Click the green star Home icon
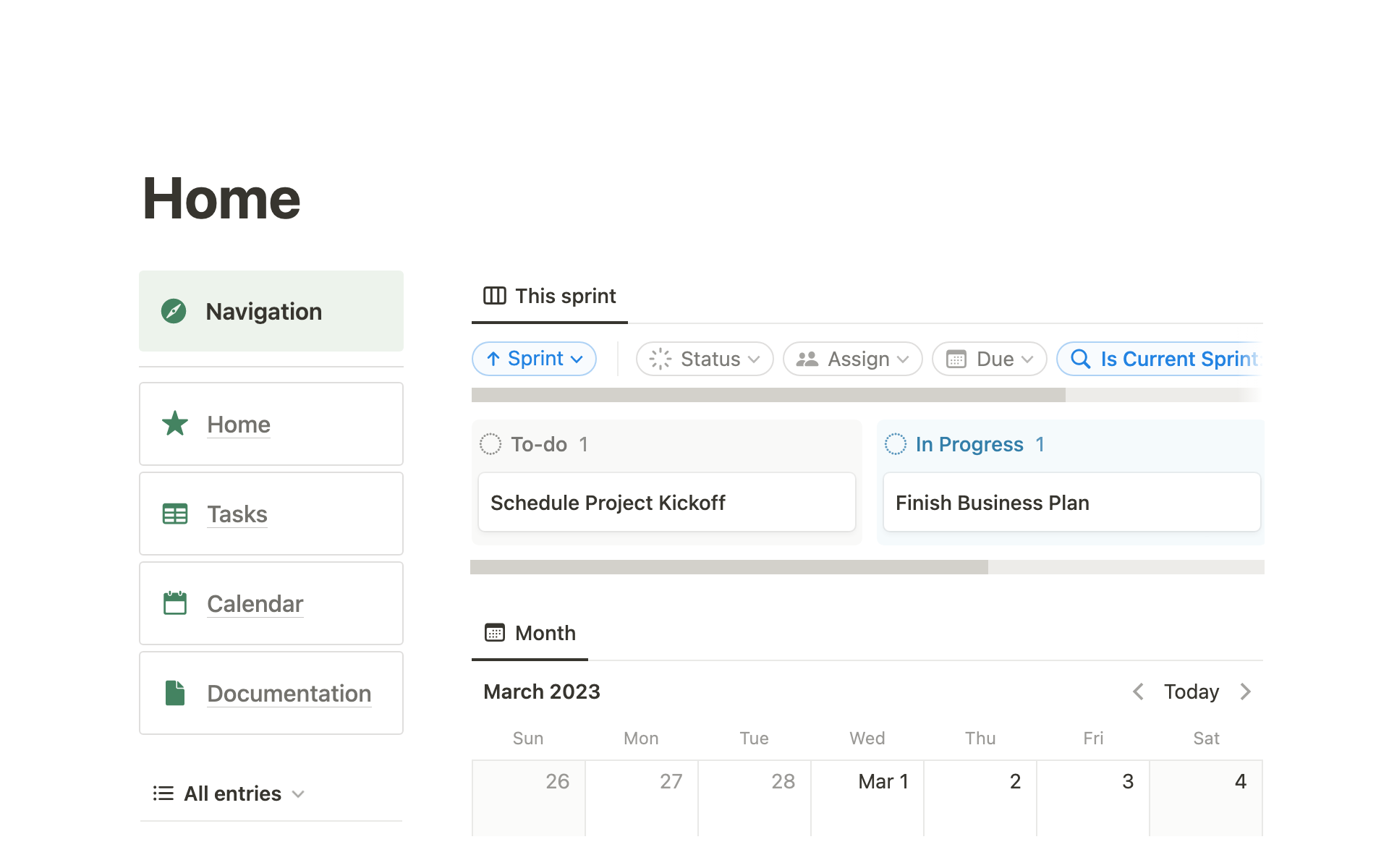 (x=175, y=424)
